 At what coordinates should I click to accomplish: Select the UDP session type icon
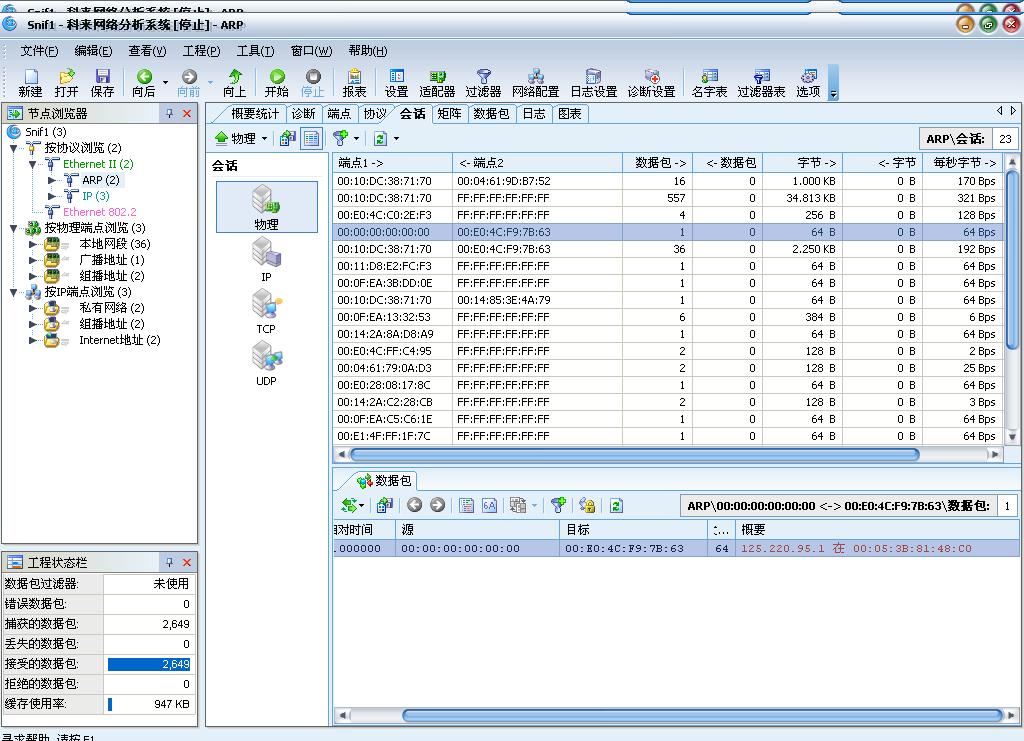click(266, 362)
